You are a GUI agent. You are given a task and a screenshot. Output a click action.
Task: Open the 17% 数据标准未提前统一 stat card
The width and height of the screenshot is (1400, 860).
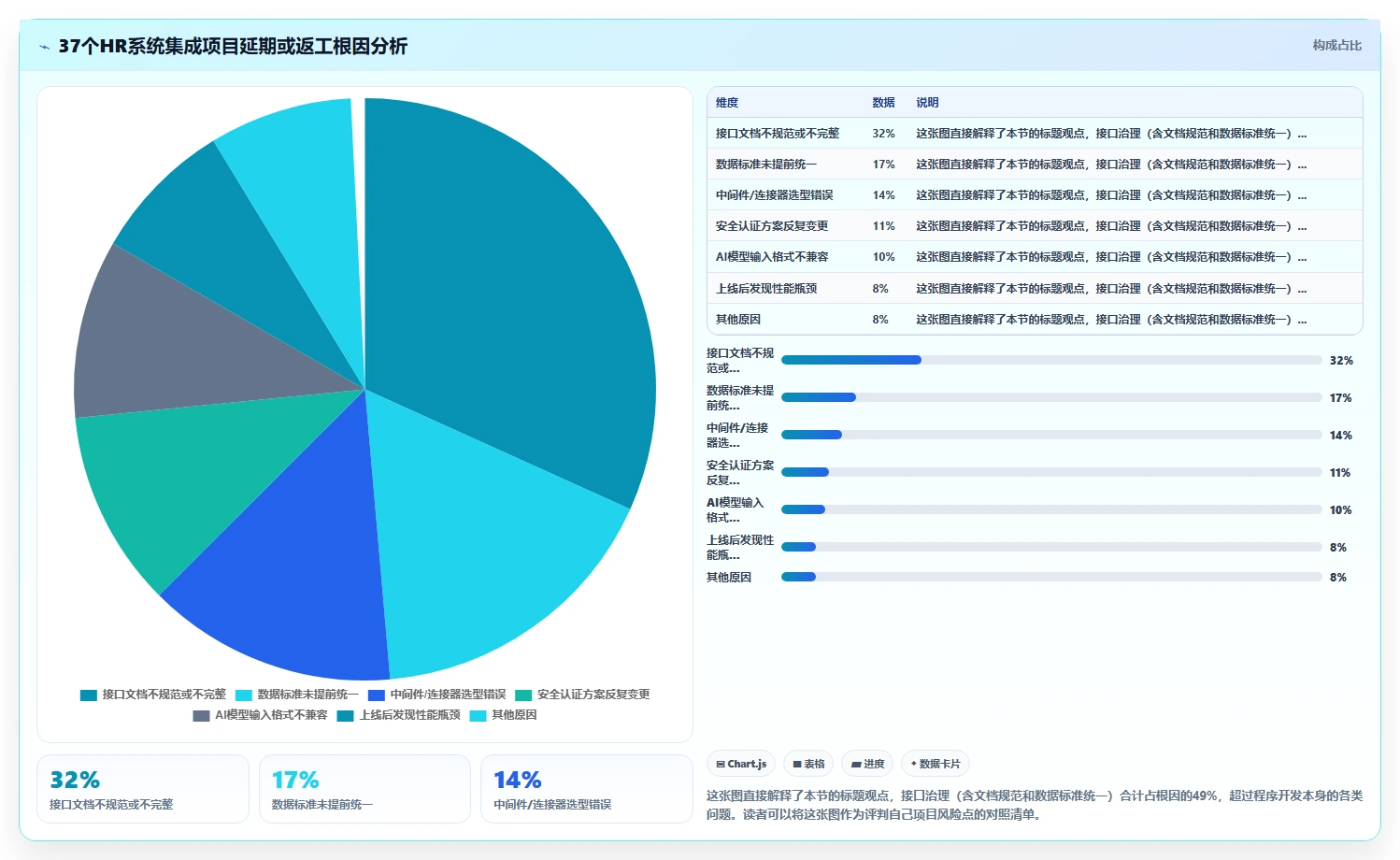pyautogui.click(x=364, y=789)
